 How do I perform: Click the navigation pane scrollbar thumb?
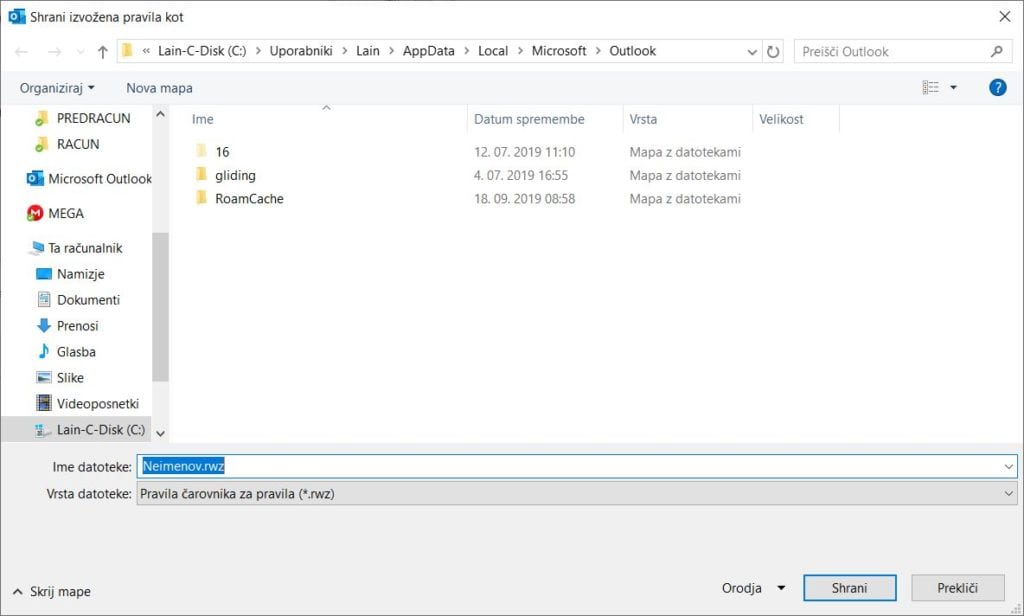pyautogui.click(x=160, y=307)
